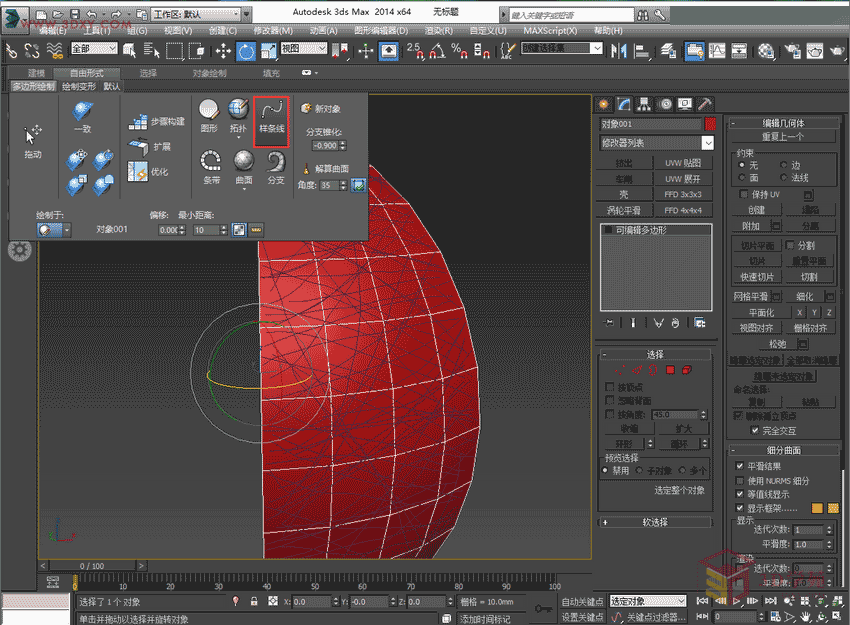Click the 拖动 (Drag) tool icon
The width and height of the screenshot is (850, 625).
(x=33, y=135)
